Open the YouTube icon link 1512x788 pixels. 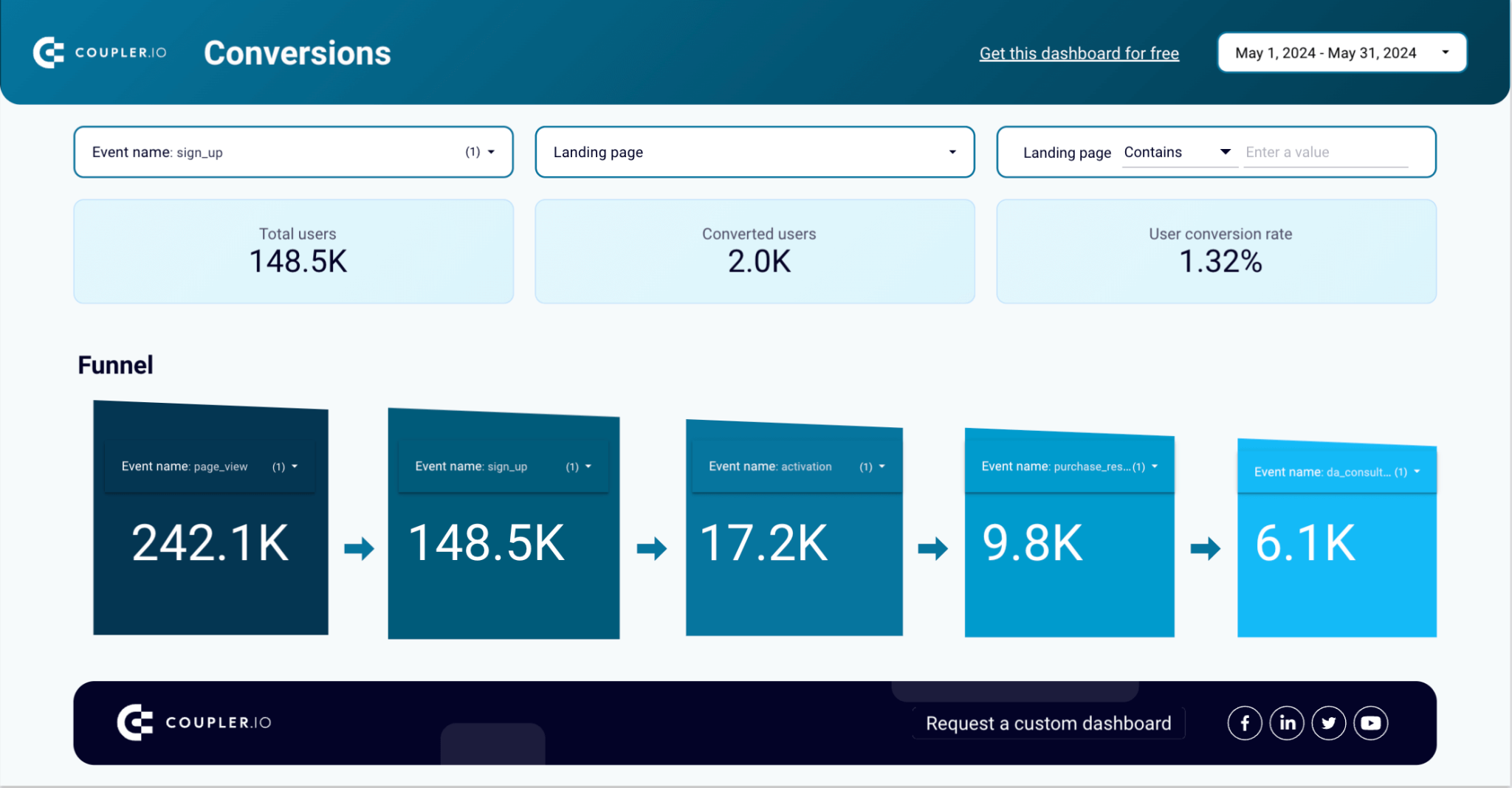click(1371, 723)
